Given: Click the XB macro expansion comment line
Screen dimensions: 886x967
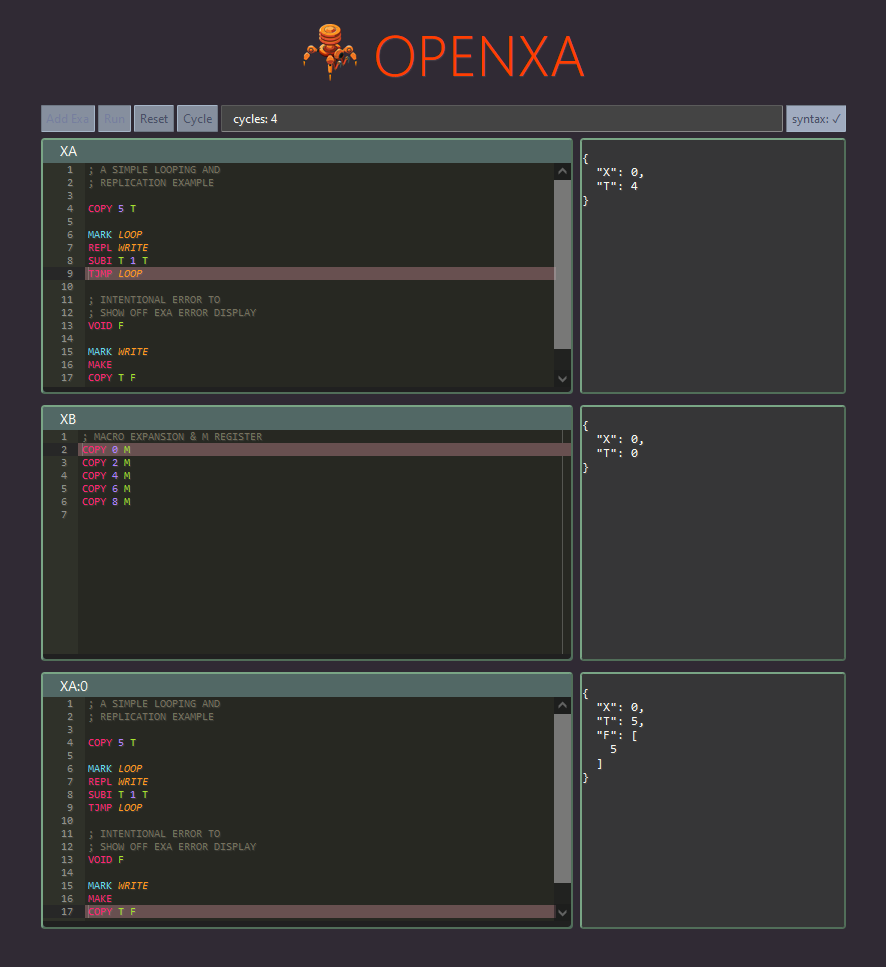Looking at the screenshot, I should 172,437.
